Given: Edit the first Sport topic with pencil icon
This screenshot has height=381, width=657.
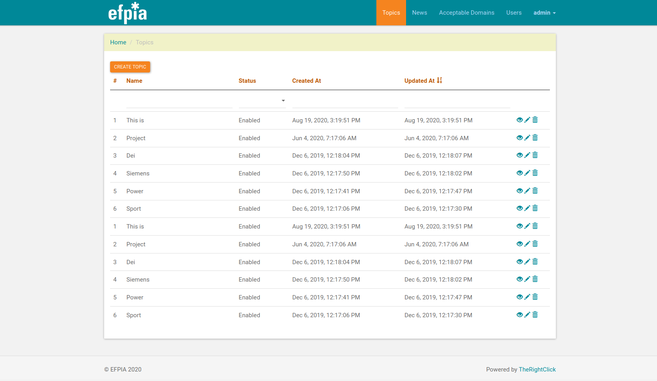Looking at the screenshot, I should click(527, 208).
